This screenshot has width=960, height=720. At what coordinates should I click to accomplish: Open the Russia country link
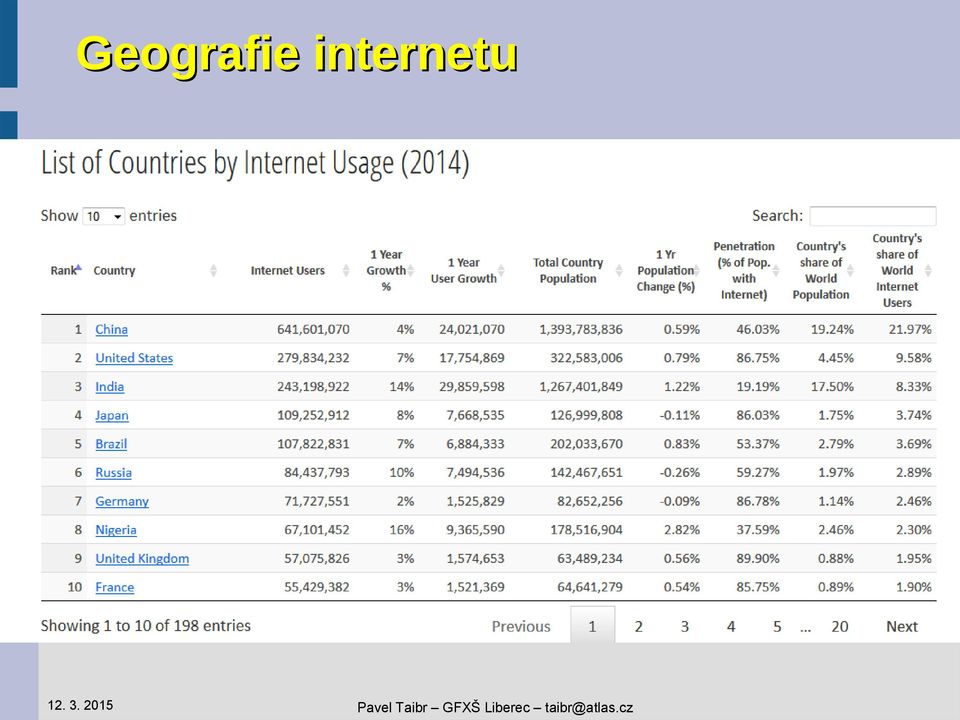(x=113, y=473)
